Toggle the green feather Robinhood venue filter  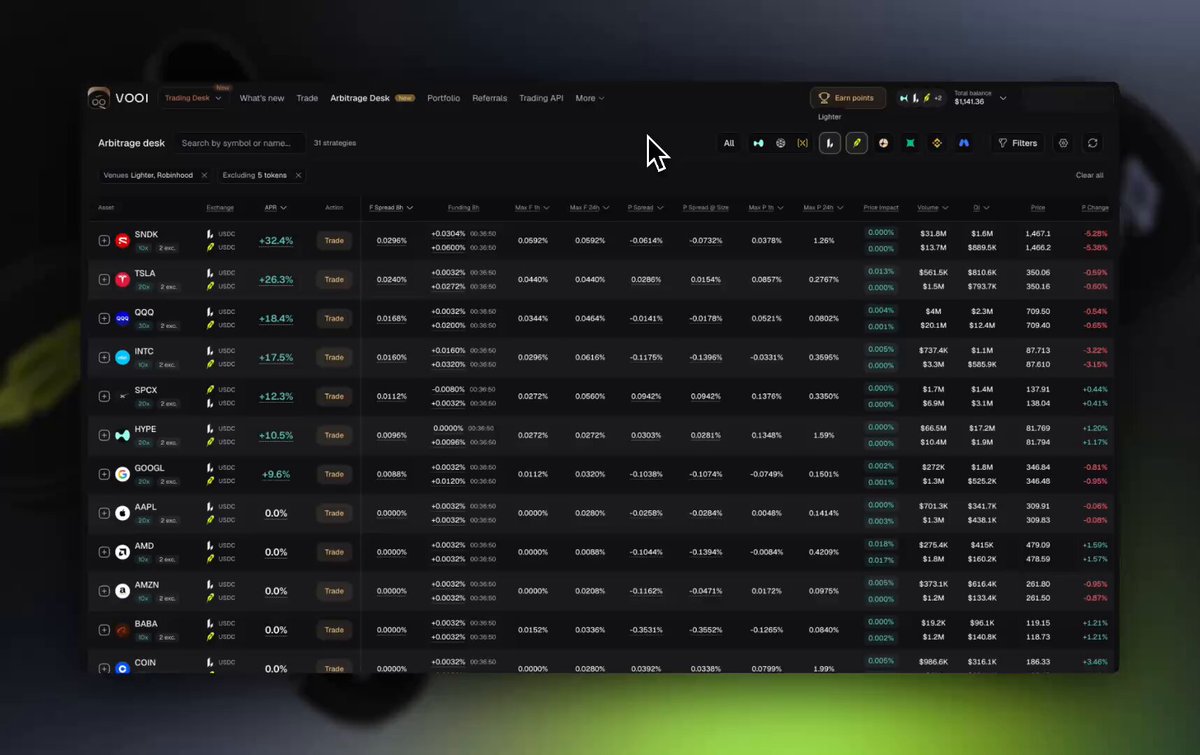856,143
